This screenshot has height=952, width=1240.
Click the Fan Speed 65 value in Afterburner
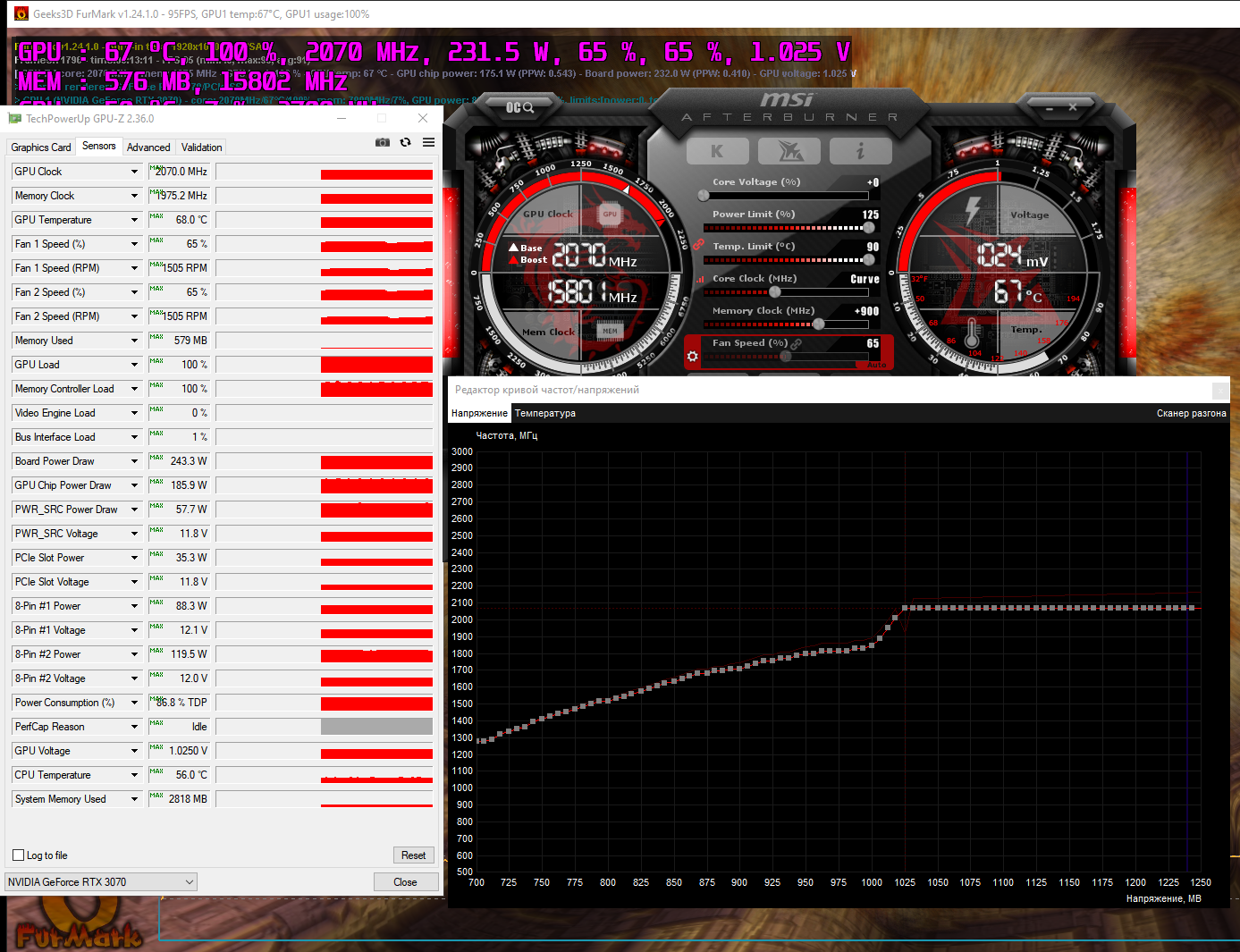pyautogui.click(x=873, y=343)
